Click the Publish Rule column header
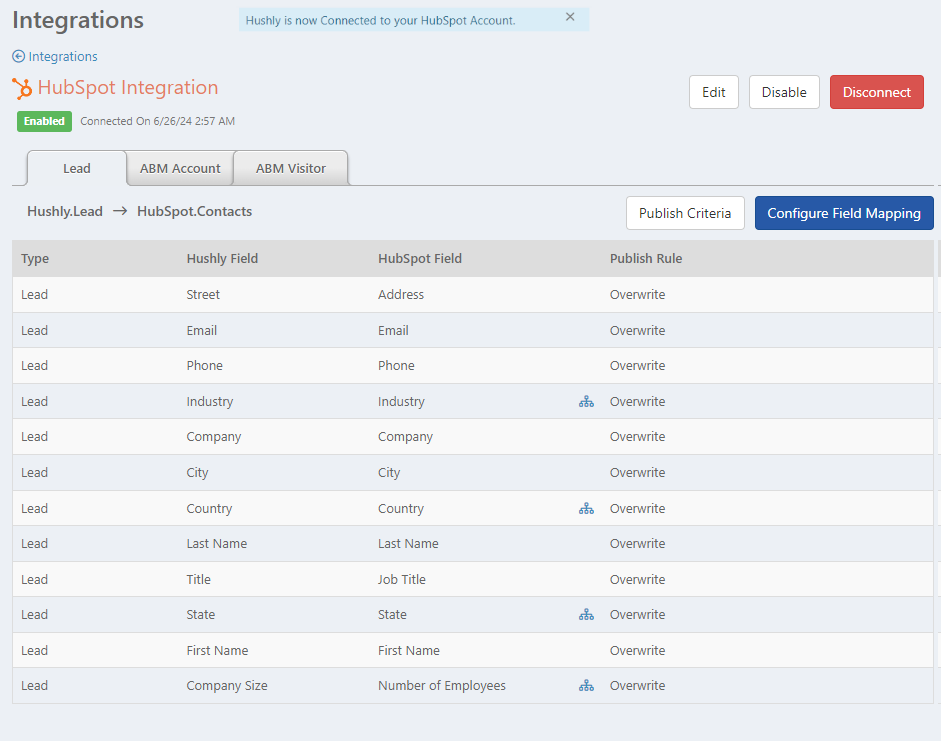 click(646, 259)
